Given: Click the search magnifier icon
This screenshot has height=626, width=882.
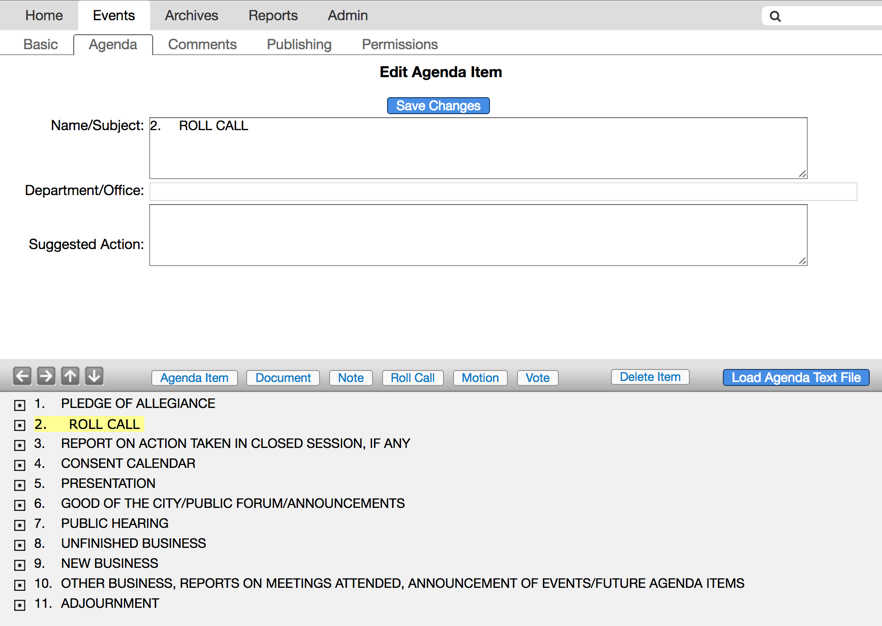Looking at the screenshot, I should click(x=775, y=16).
